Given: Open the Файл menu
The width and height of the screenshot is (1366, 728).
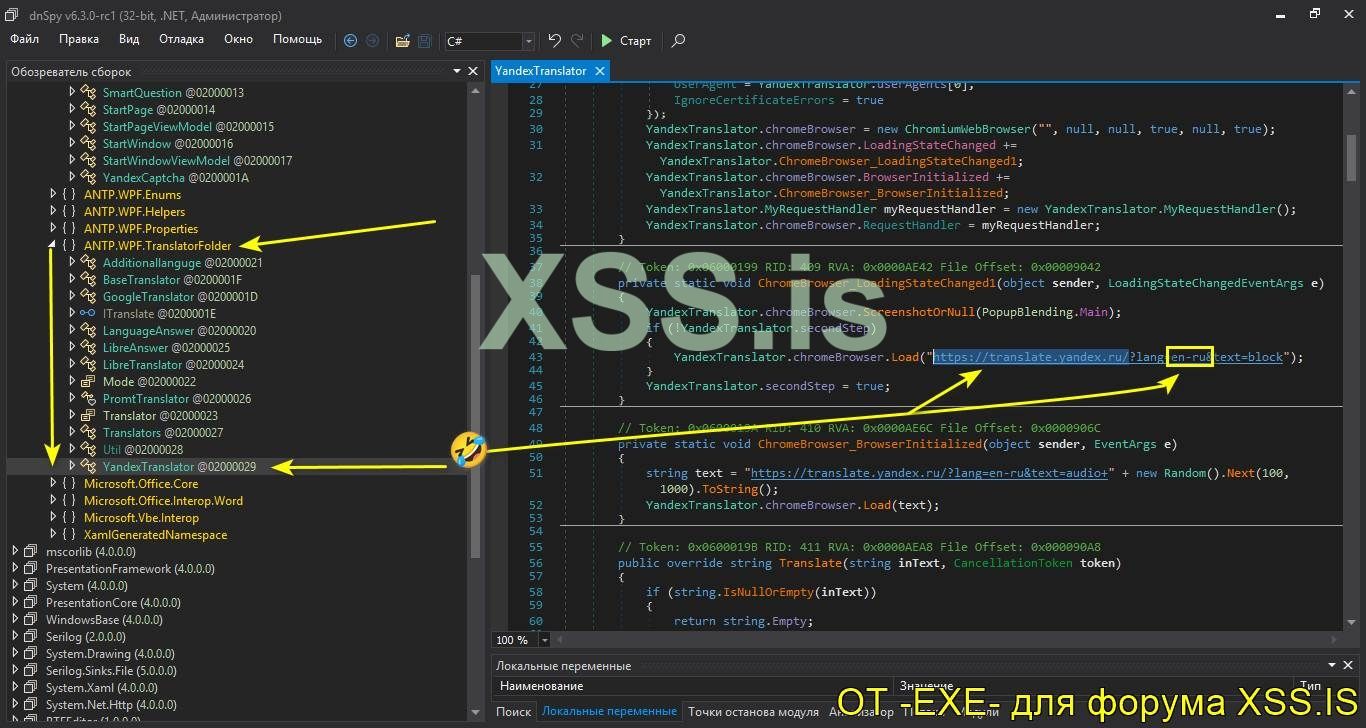Looking at the screenshot, I should click(x=24, y=39).
